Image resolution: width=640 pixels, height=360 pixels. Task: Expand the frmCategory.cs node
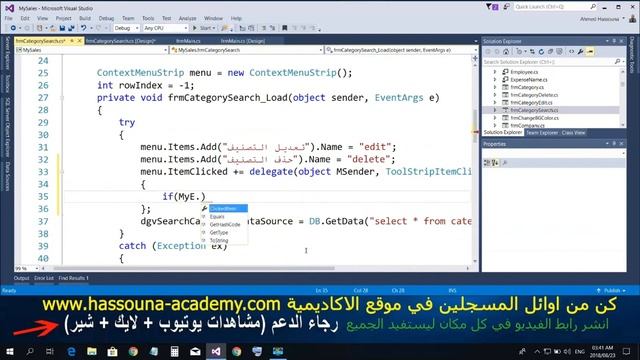(x=495, y=87)
